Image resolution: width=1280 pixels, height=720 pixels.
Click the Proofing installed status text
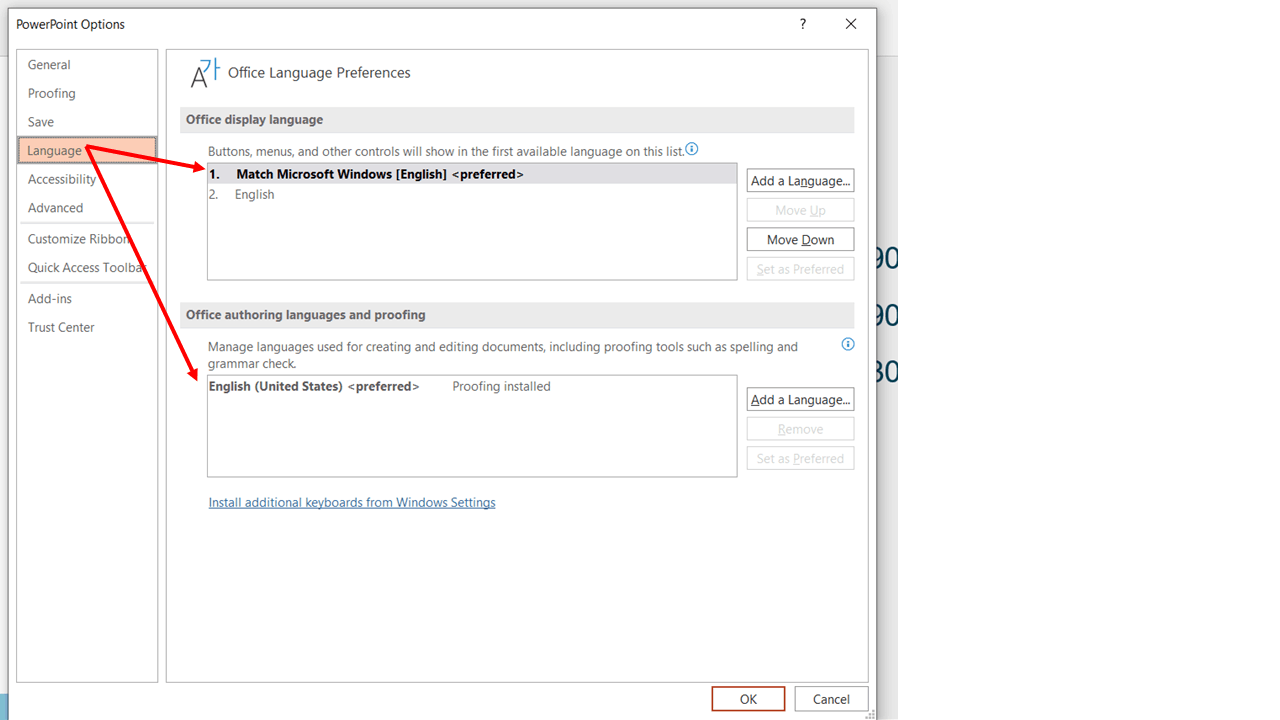501,387
